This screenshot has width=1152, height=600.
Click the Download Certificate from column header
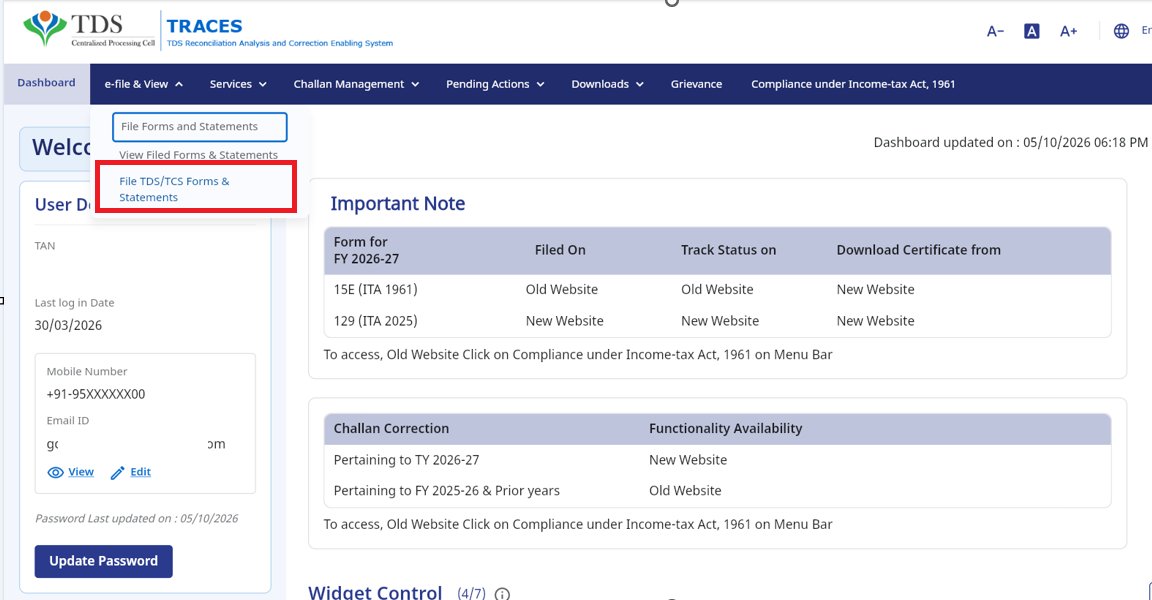pyautogui.click(x=918, y=250)
